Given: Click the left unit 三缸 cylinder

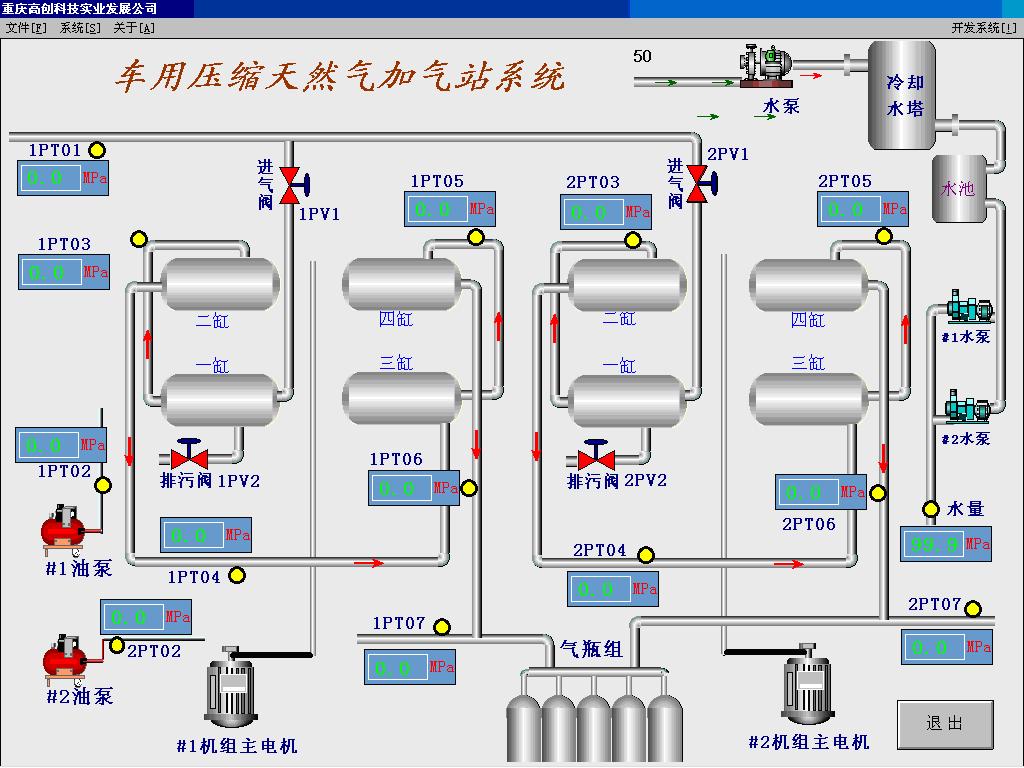Looking at the screenshot, I should tap(402, 398).
